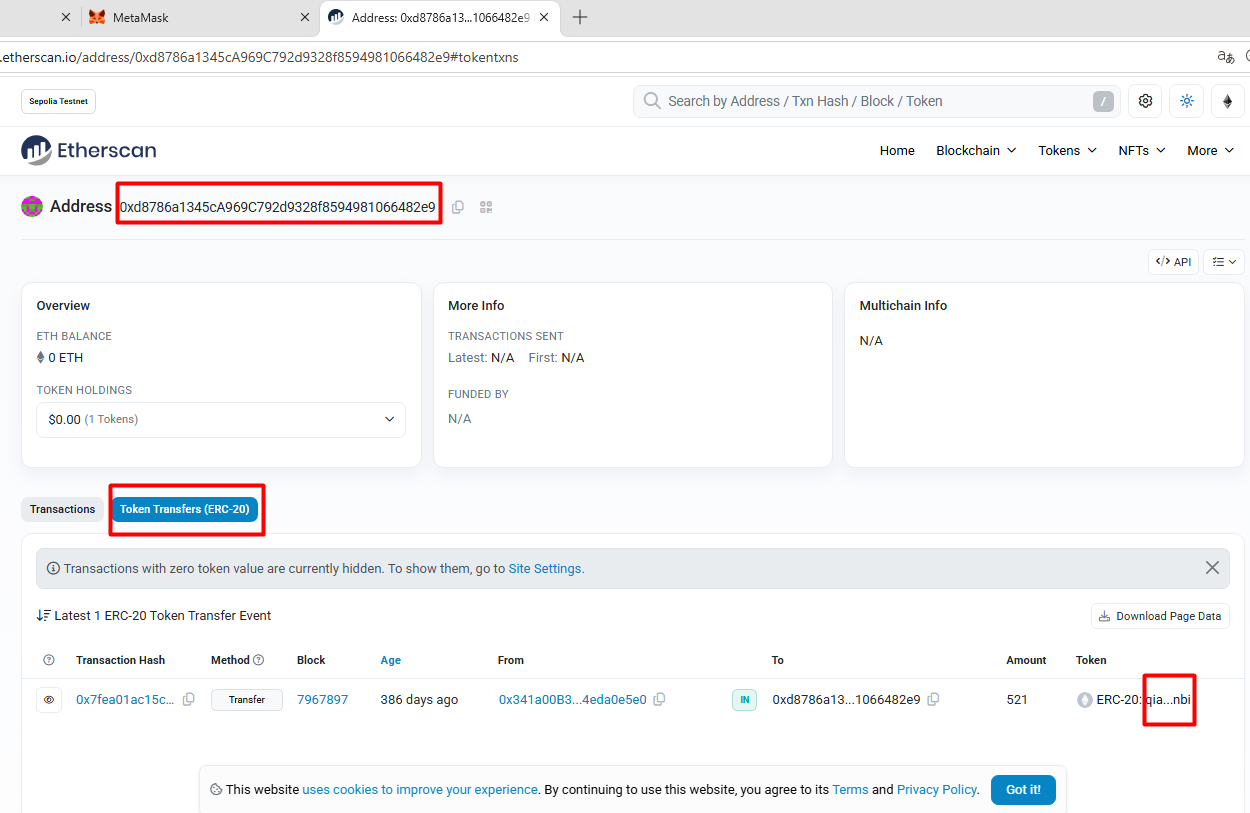Screen dimensions: 1250x813
Task: Dismiss the zero token value notice
Action: pyautogui.click(x=1212, y=568)
